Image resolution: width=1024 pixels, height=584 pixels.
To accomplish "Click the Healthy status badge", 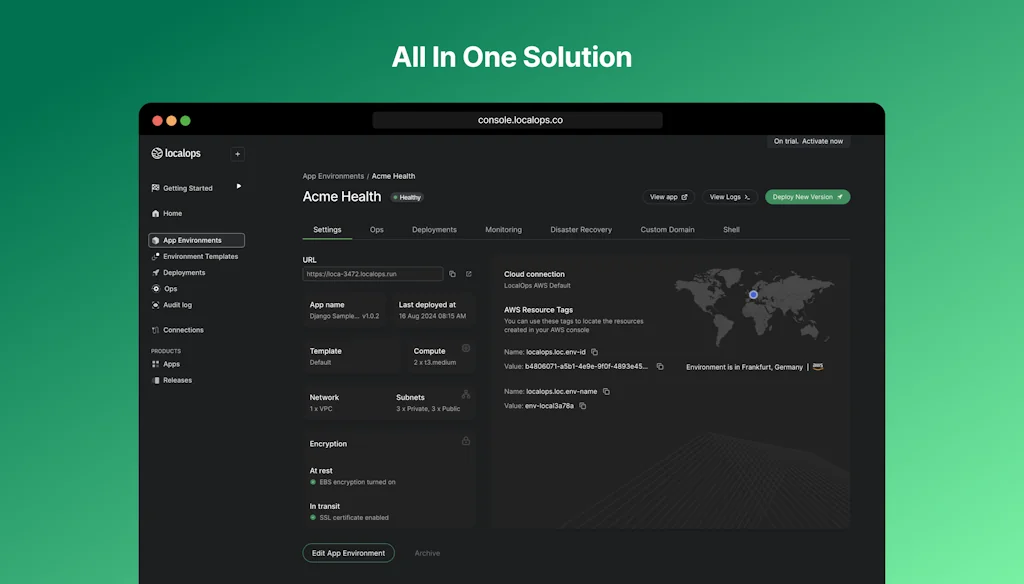I will coord(406,197).
